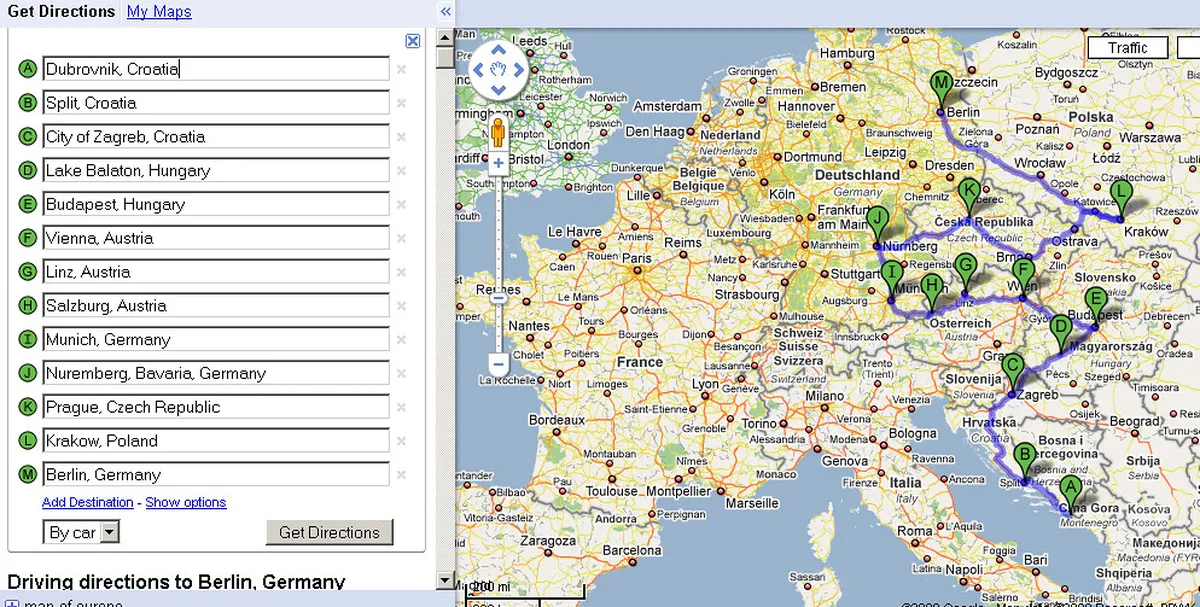This screenshot has width=1200, height=607.
Task: Click the Dubrovnik marker A on the map
Action: click(x=1070, y=492)
